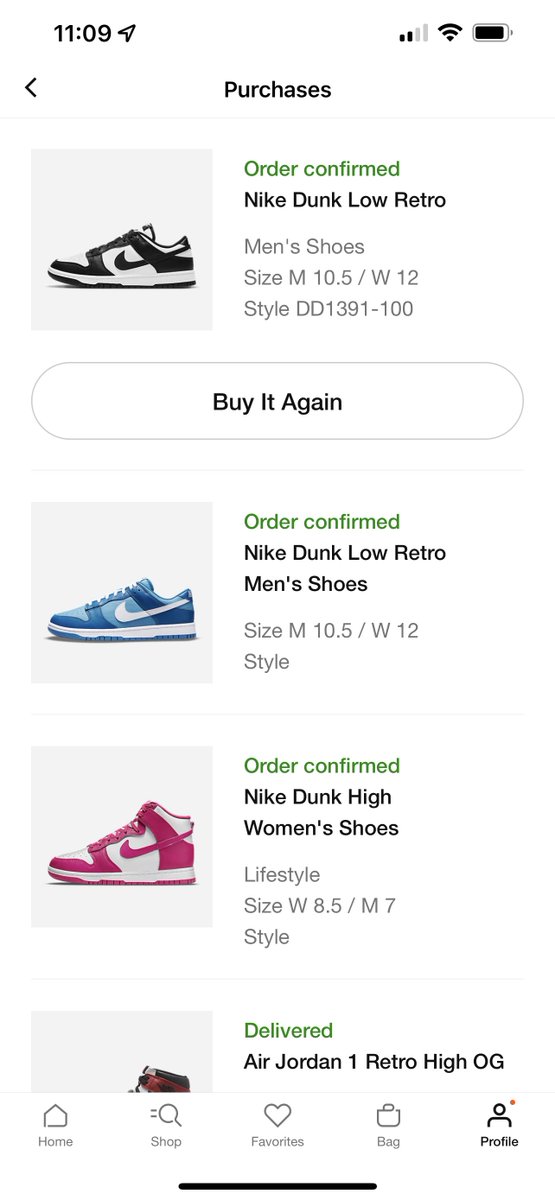Open the Home tab icon

[x=56, y=1116]
